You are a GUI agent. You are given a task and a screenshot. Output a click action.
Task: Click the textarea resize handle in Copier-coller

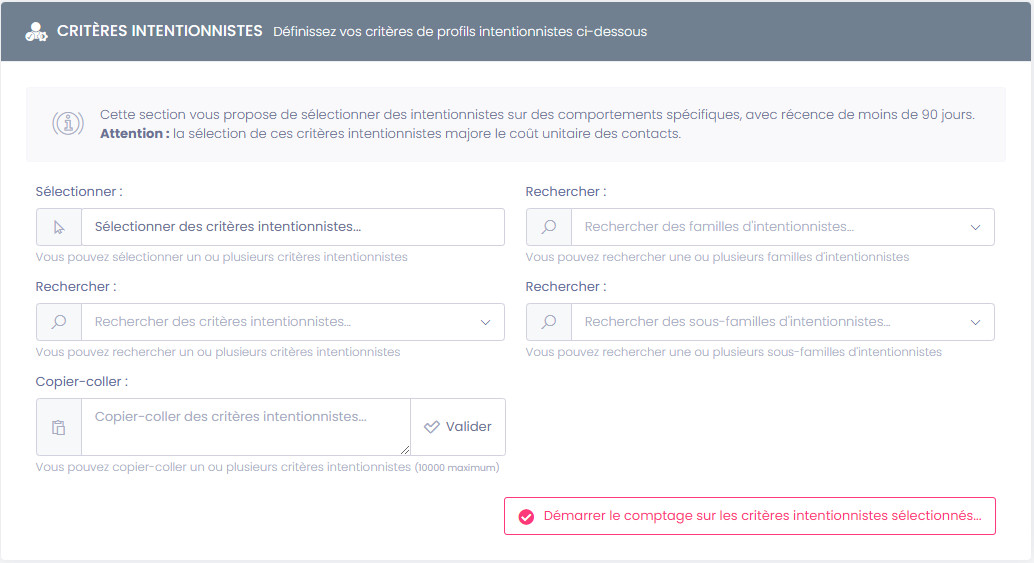click(x=405, y=450)
